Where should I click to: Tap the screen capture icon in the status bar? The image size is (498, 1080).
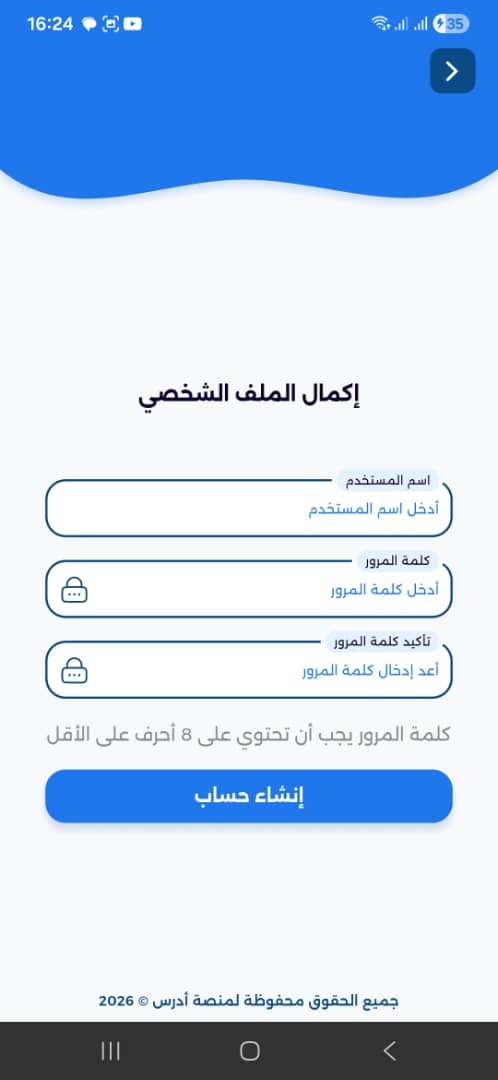point(110,24)
